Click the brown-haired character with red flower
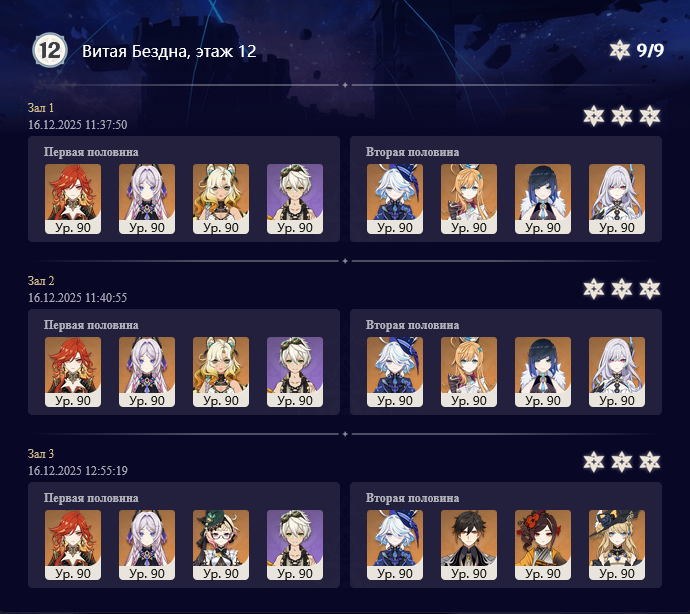The width and height of the screenshot is (690, 614). (543, 545)
